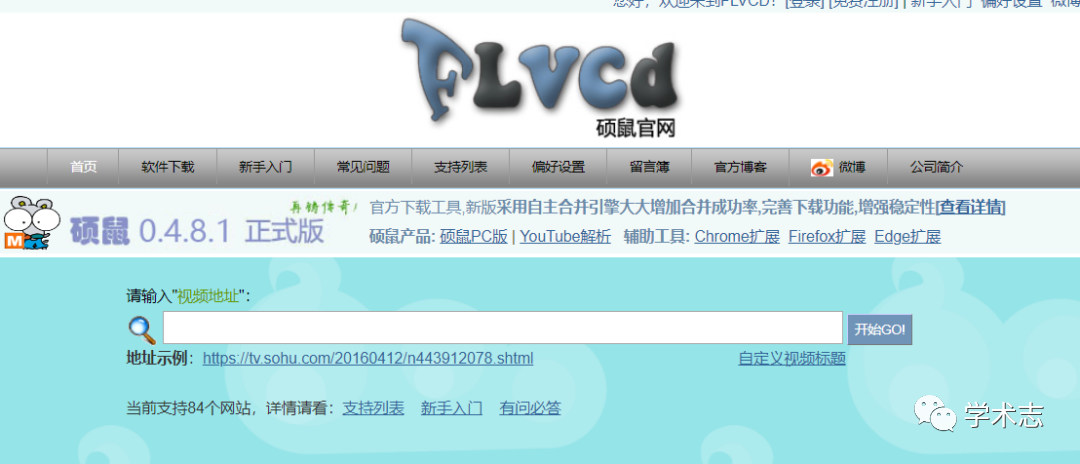Open the 官方博客 nav item
The height and width of the screenshot is (464, 1080).
[740, 167]
